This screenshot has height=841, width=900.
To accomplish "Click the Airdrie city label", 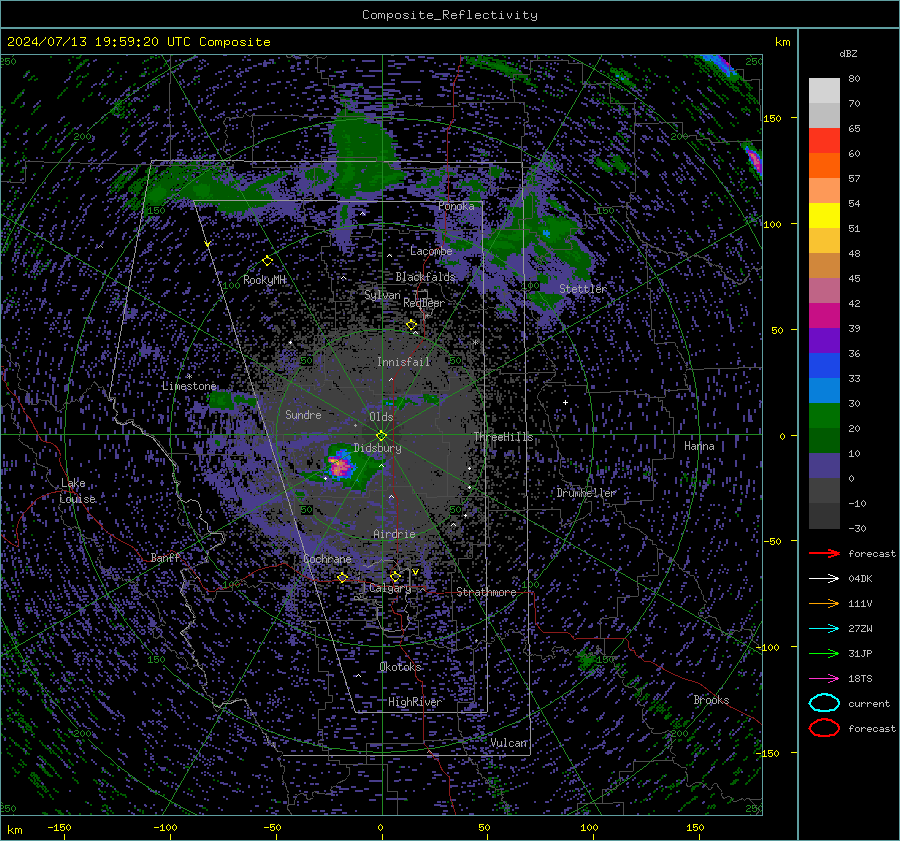I will (x=394, y=534).
